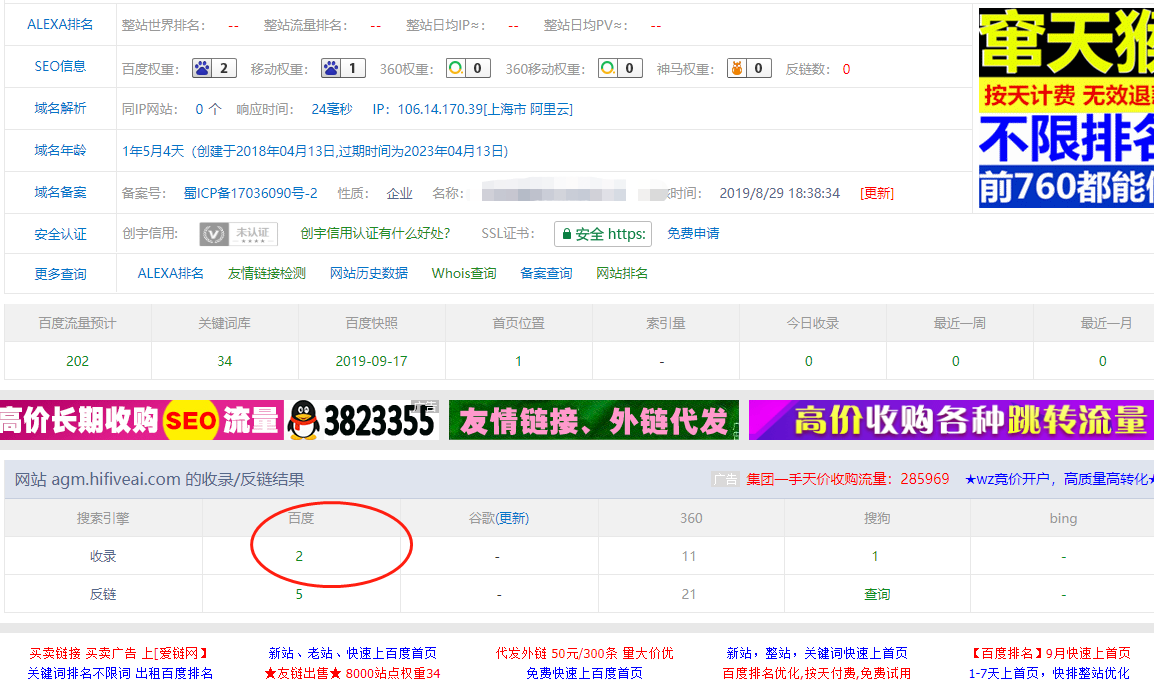Open the 1-7天上首页 ad link
Viewport: 1154px width, 682px height.
pyautogui.click(x=1049, y=673)
